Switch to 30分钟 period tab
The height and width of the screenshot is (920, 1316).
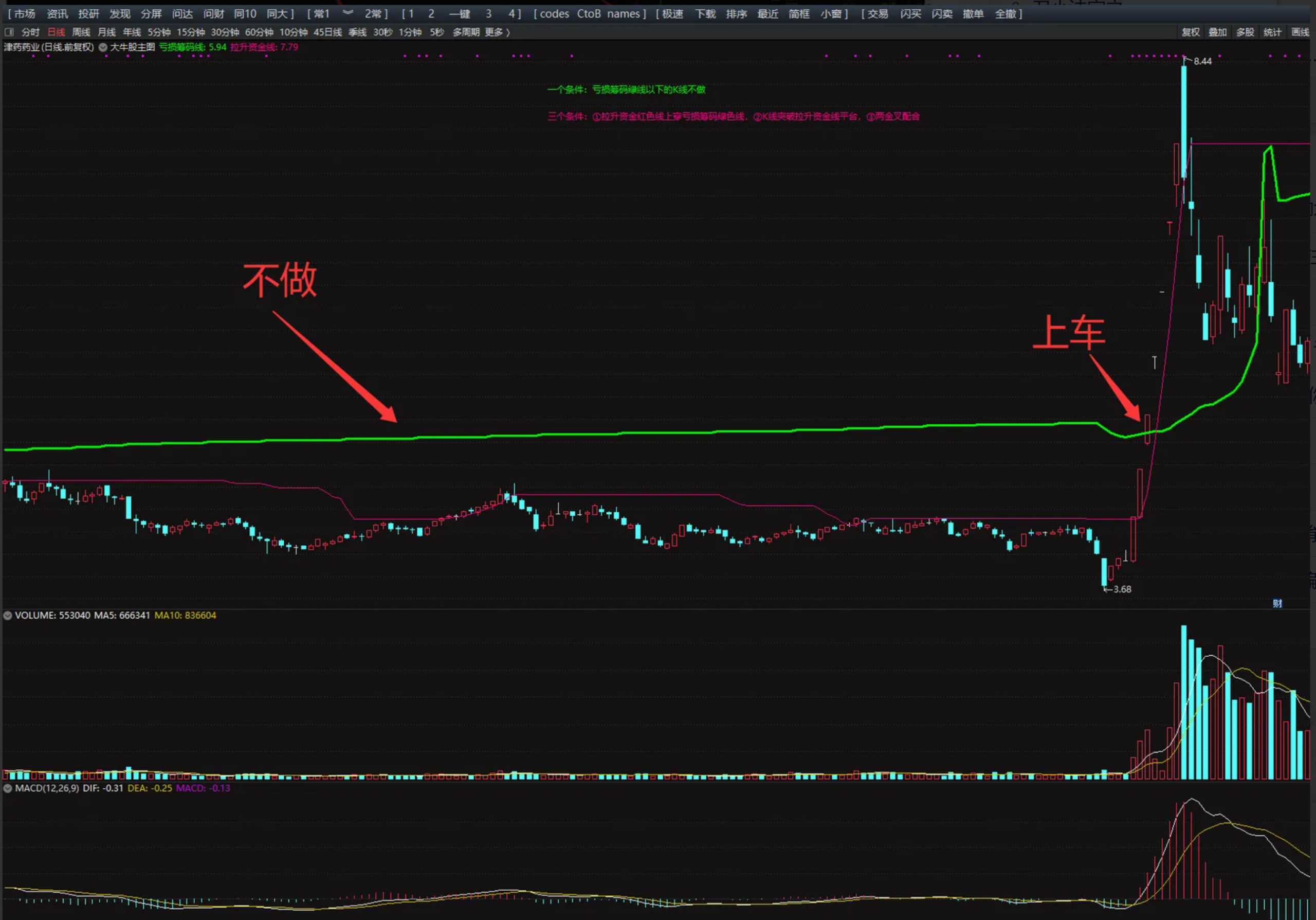point(225,32)
